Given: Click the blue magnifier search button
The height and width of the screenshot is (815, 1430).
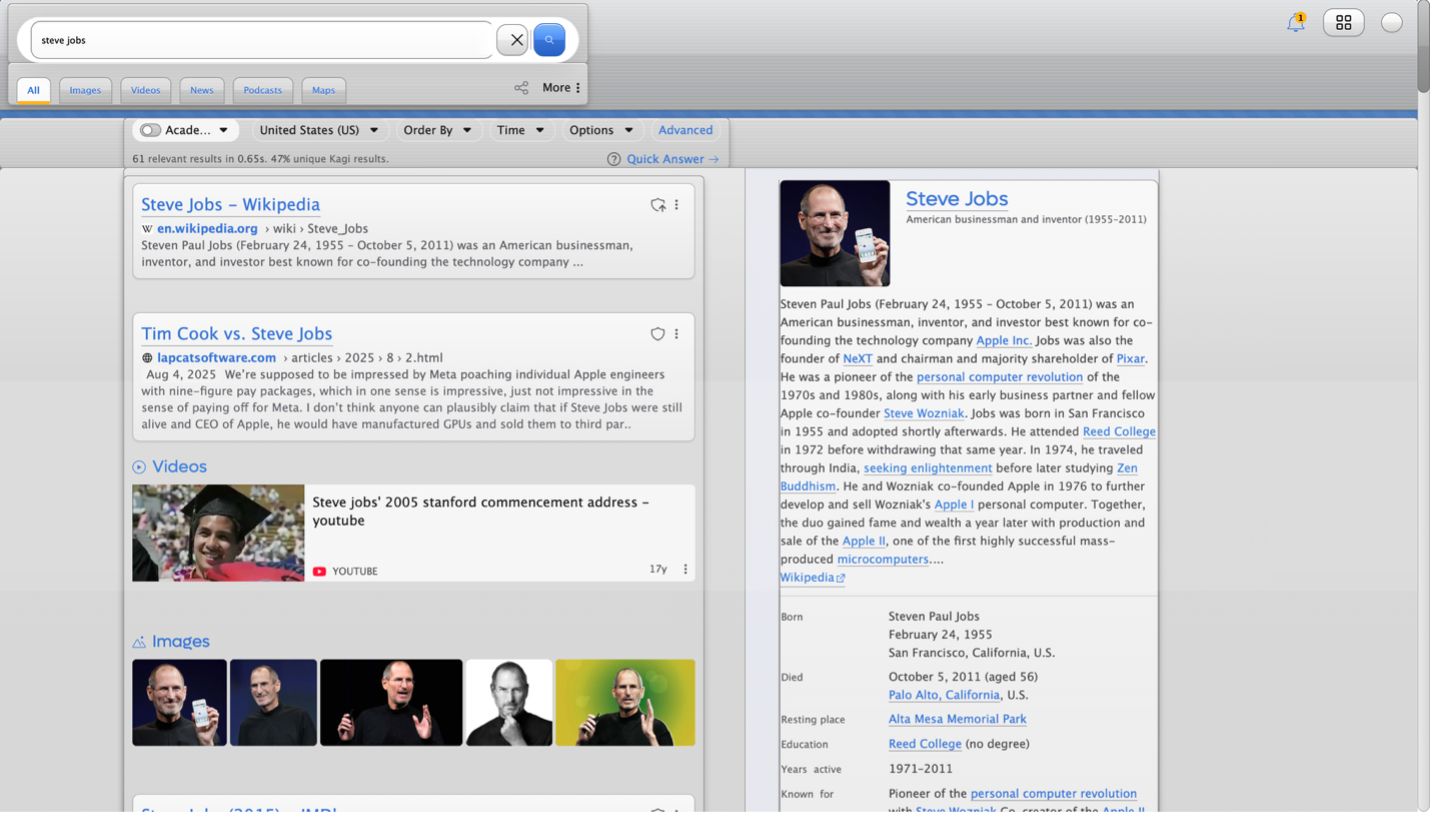Looking at the screenshot, I should coord(549,40).
